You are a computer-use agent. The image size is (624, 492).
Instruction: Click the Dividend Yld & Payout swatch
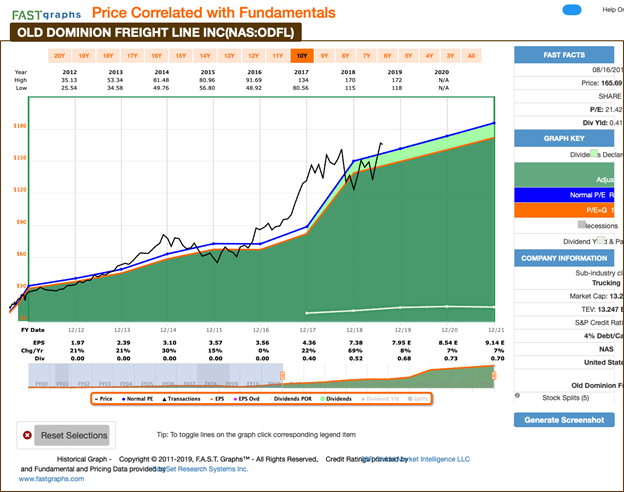coord(600,240)
